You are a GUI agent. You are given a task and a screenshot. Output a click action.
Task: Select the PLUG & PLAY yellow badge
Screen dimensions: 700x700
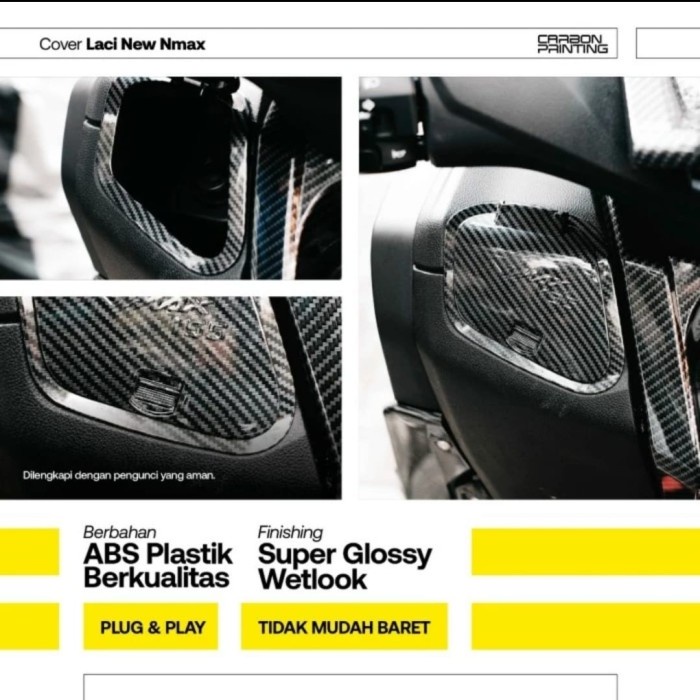tap(151, 626)
